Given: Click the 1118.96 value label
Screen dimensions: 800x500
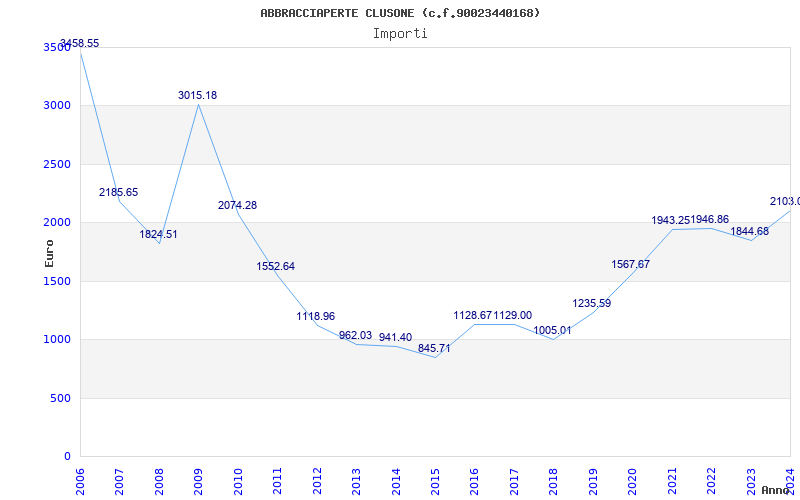Looking at the screenshot, I should click(x=316, y=316).
